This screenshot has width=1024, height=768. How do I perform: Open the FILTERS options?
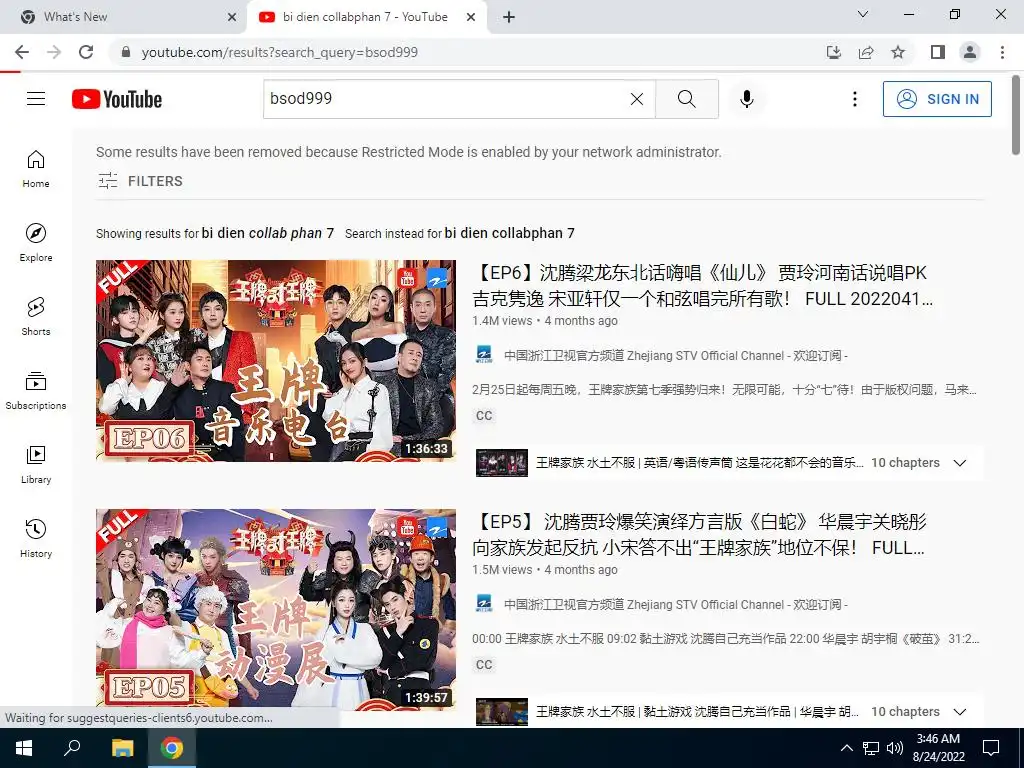(140, 181)
